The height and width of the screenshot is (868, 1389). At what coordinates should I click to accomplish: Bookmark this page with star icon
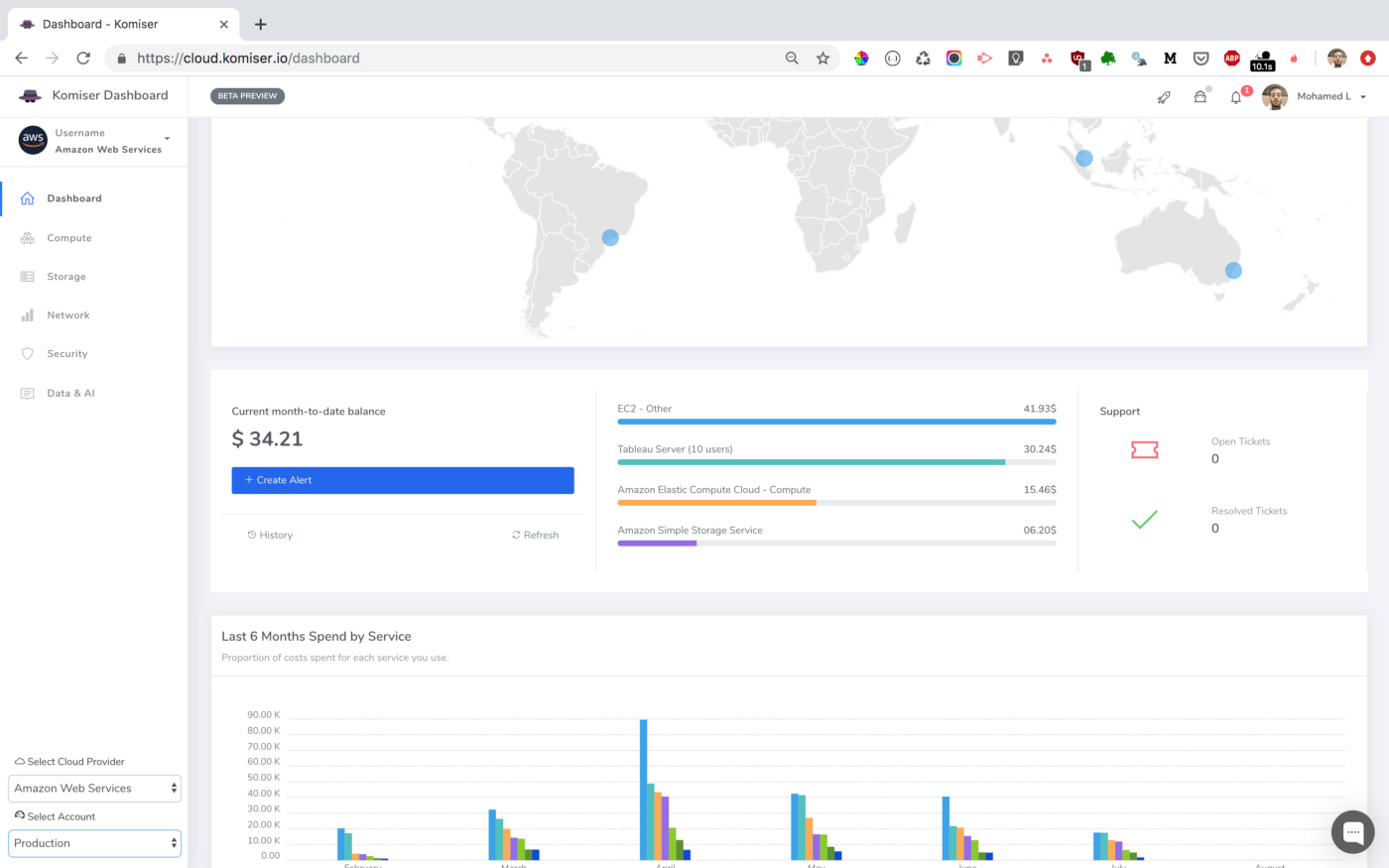(x=822, y=58)
